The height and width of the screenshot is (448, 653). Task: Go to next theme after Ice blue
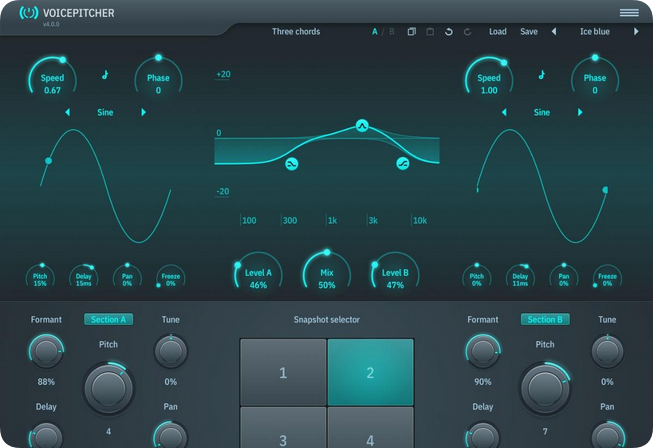pyautogui.click(x=636, y=32)
